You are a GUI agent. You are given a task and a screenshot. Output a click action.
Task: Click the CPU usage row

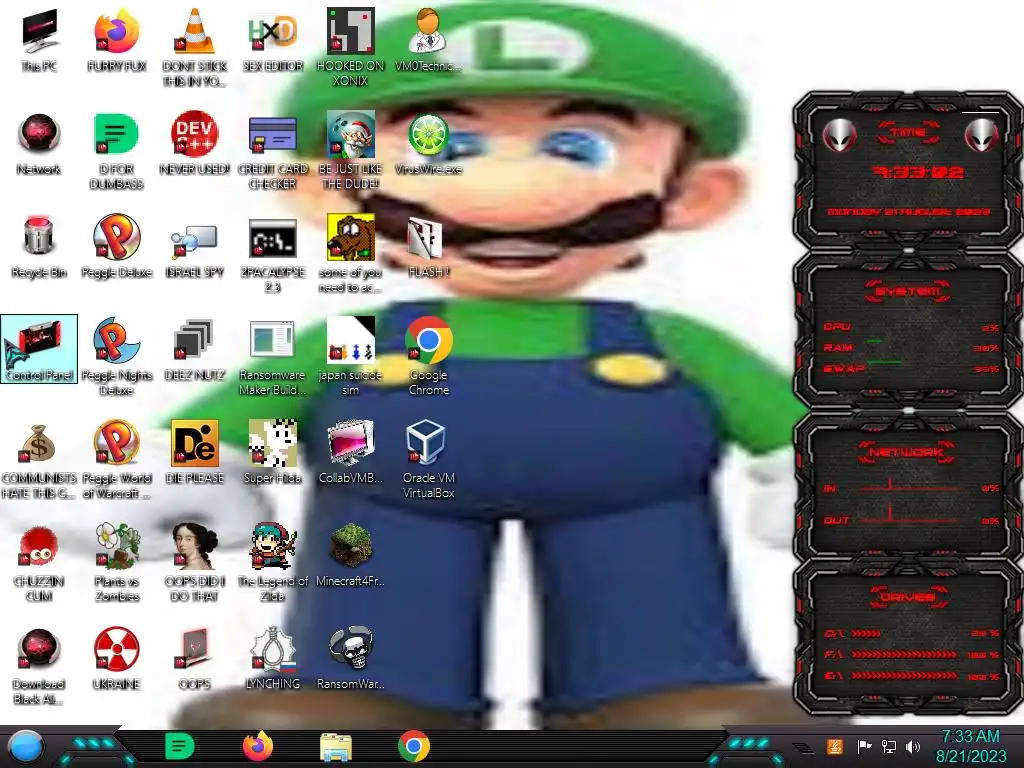coord(911,327)
